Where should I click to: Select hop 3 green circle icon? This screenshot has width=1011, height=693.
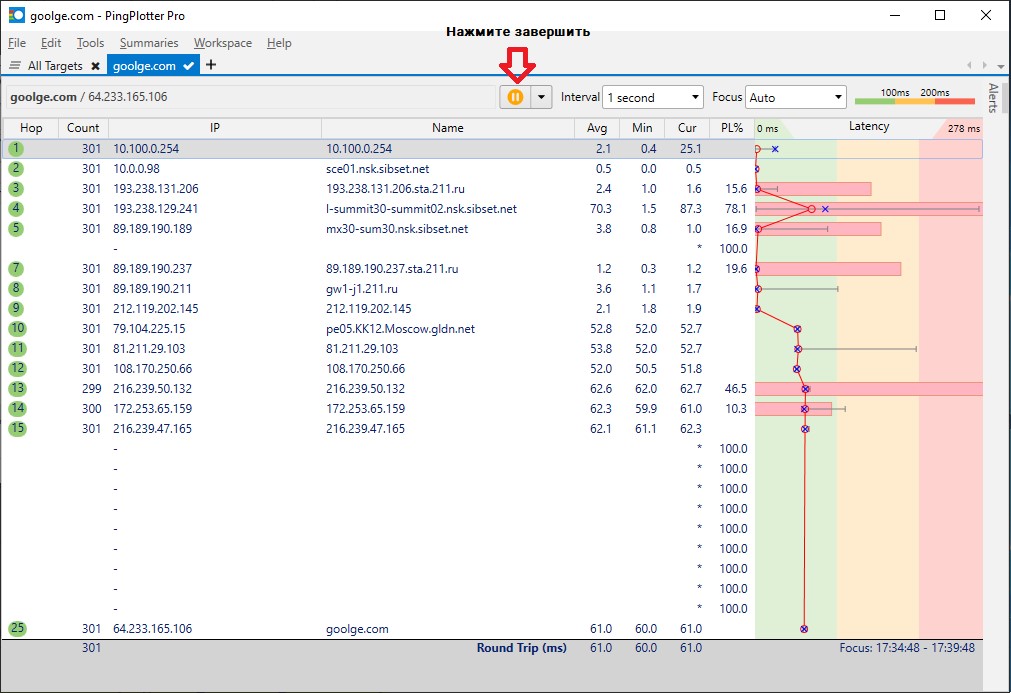(16, 189)
